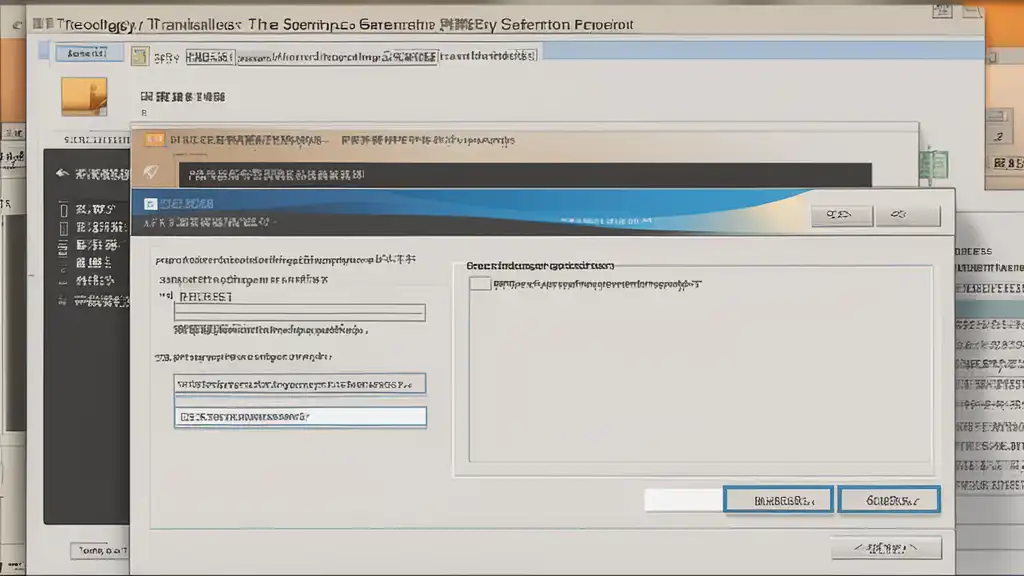
Task: Click the gray button below the dialog at bottom right
Action: (x=886, y=548)
